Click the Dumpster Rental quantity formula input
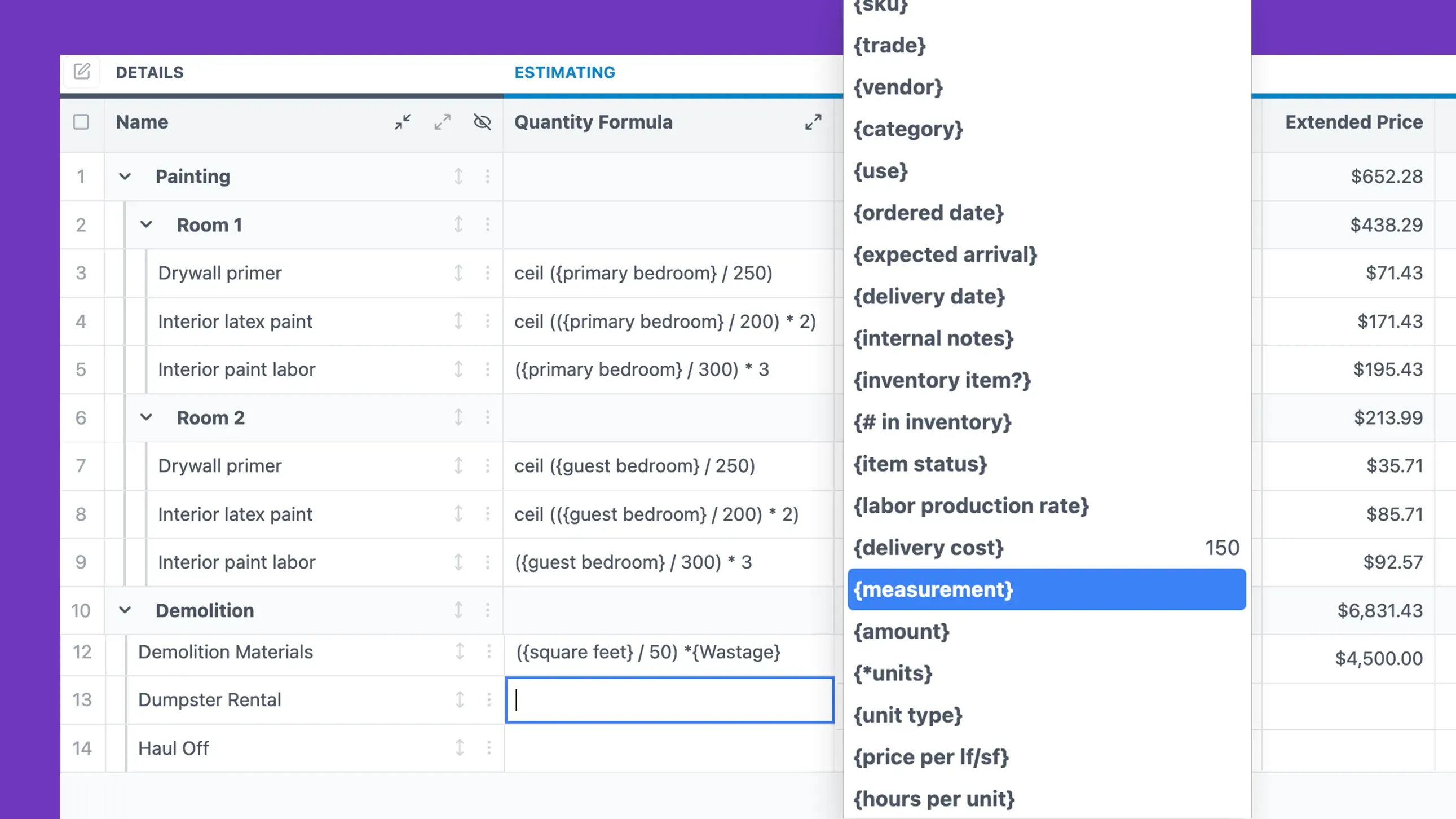The height and width of the screenshot is (819, 1456). coord(669,701)
